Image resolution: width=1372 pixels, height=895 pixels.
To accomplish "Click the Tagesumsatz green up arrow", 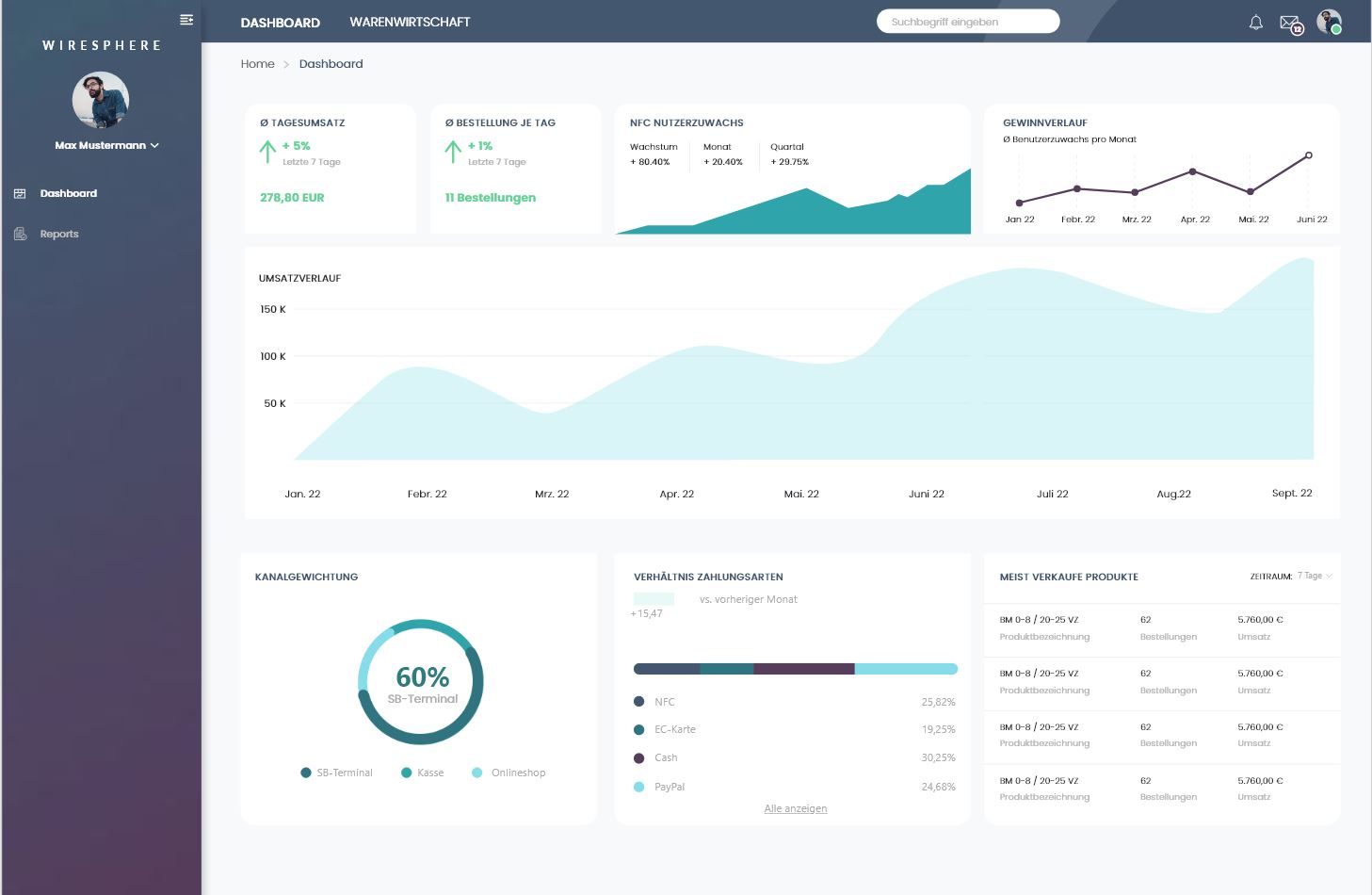I will pyautogui.click(x=267, y=152).
